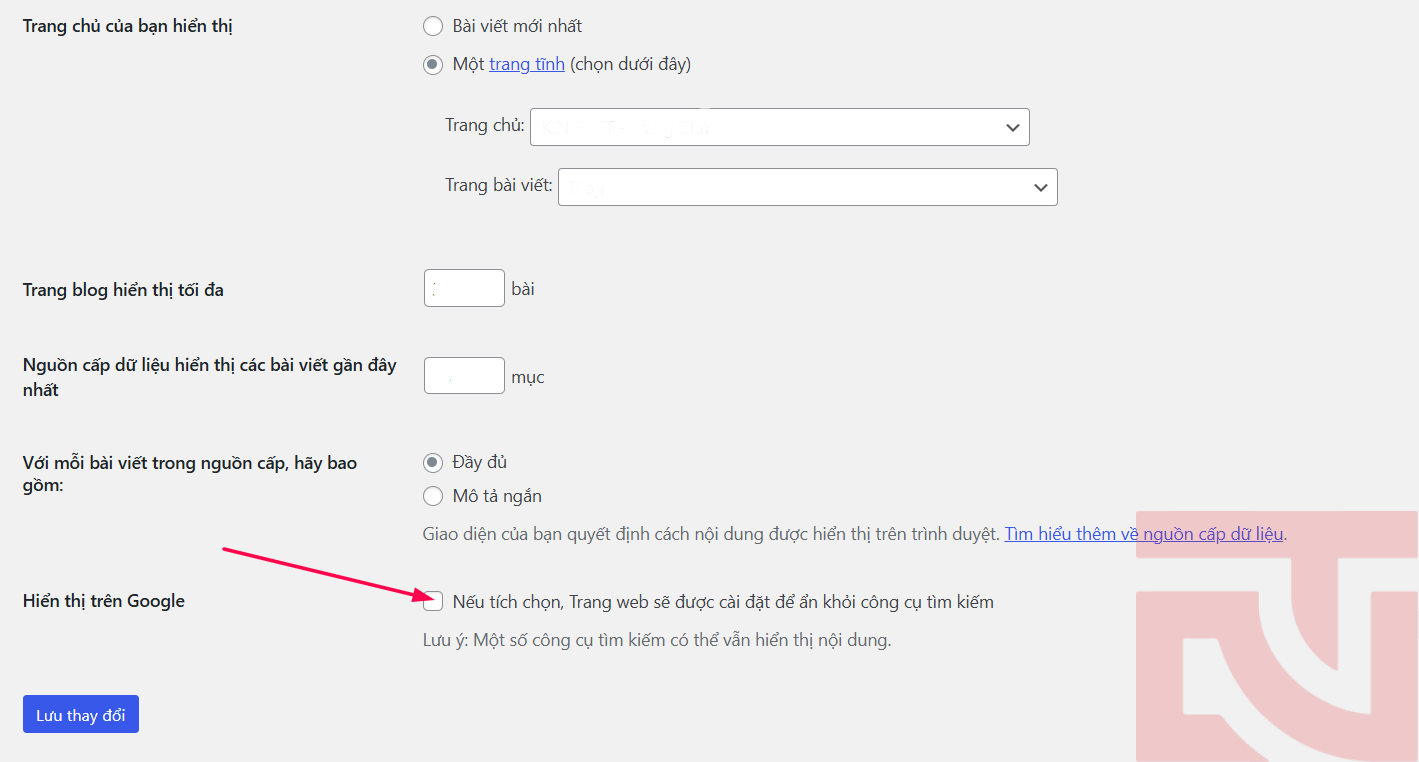The width and height of the screenshot is (1419, 762).
Task: Click the blog pages count field before "bài"
Action: [464, 288]
